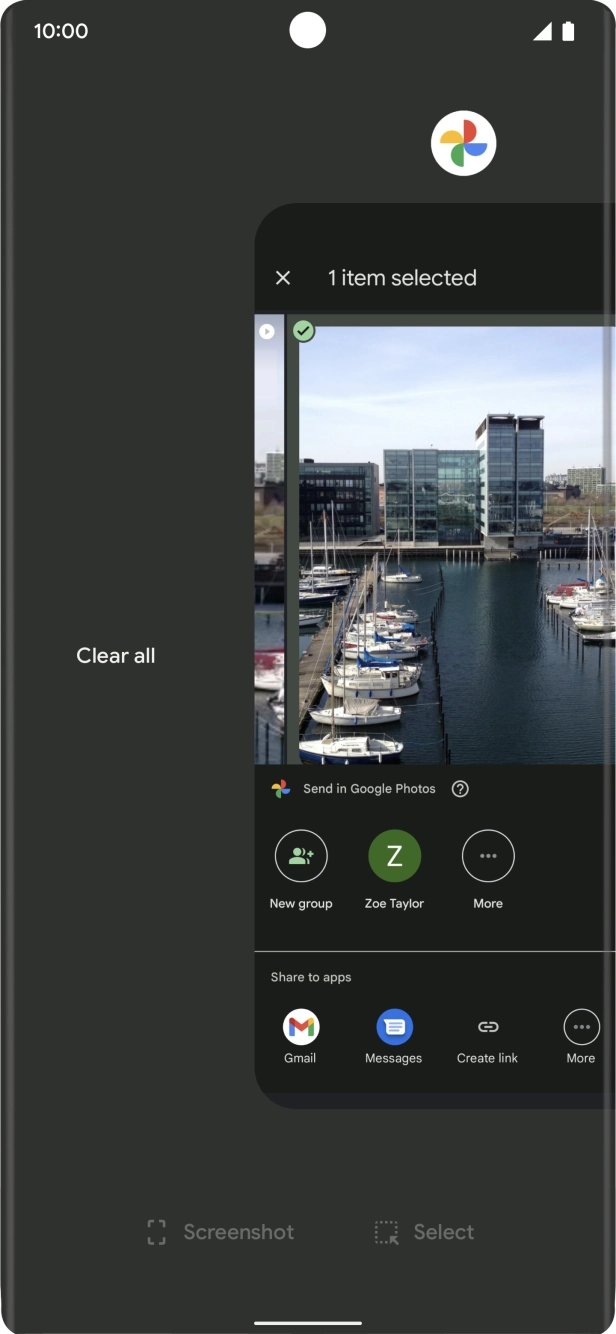Viewport: 616px width, 1334px height.
Task: Share the photo via Messages
Action: [394, 1027]
